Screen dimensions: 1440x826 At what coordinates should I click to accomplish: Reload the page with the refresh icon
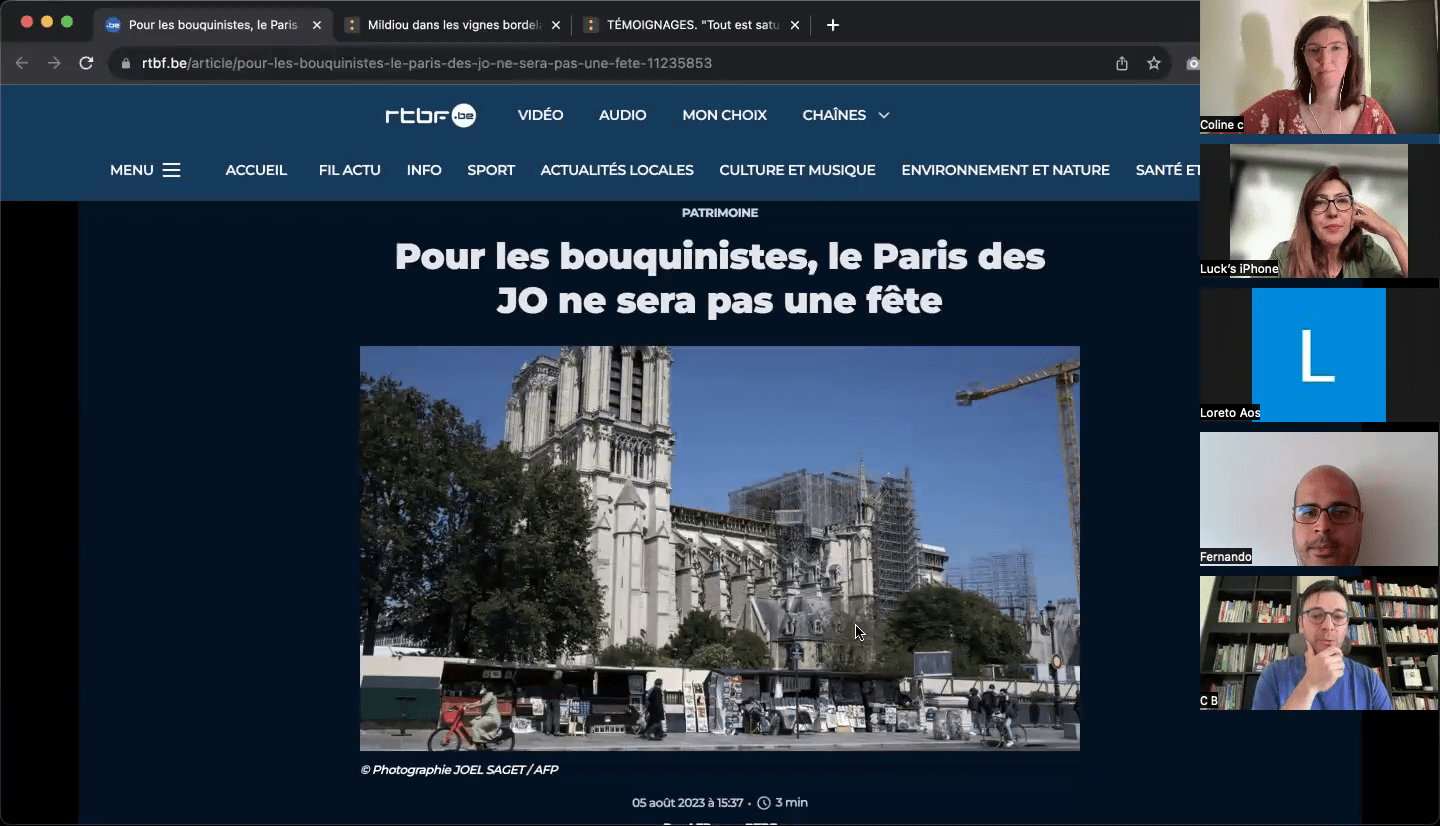86,63
